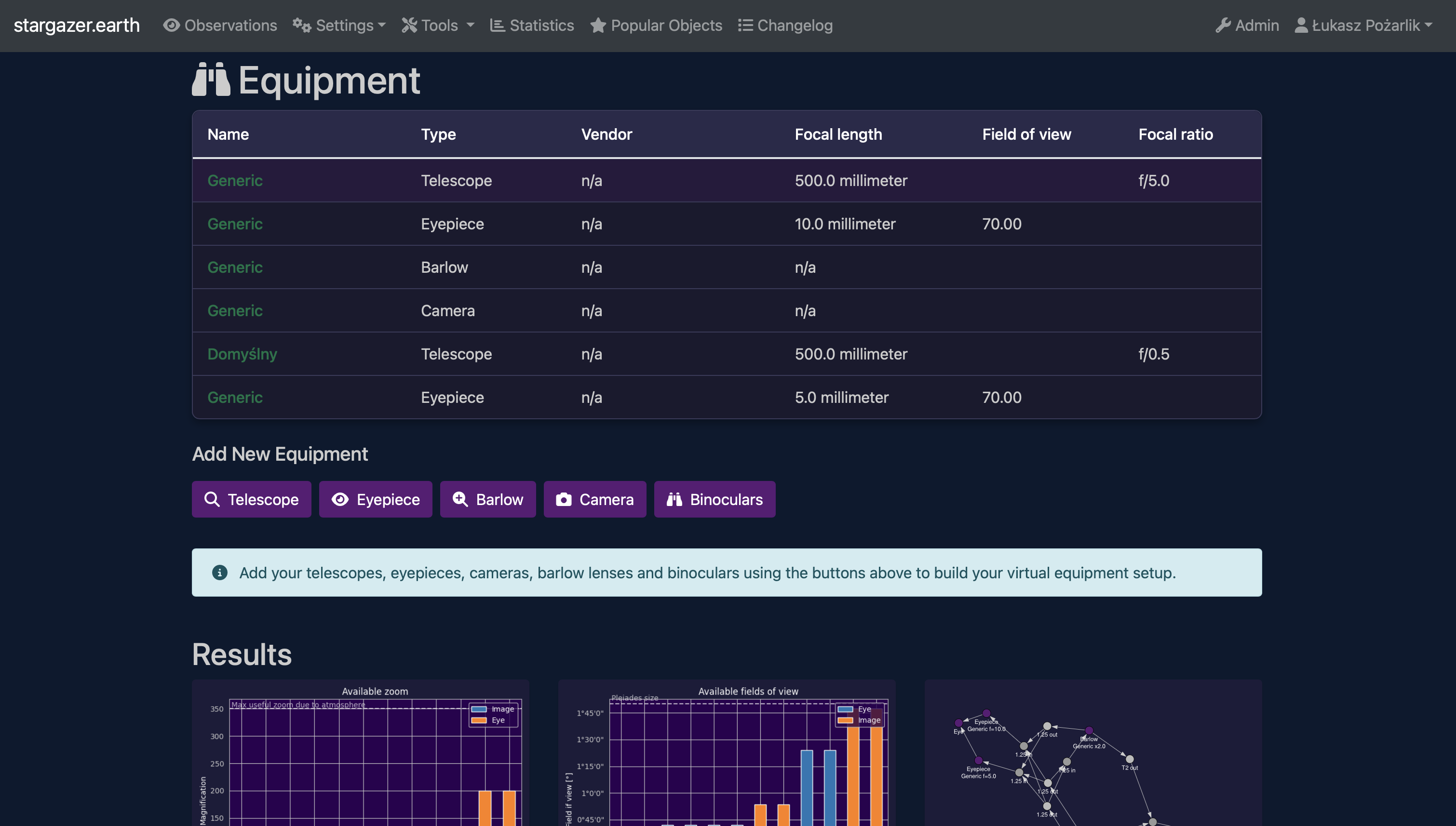The width and height of the screenshot is (1456, 826).
Task: Click the eye icon beside Observations
Action: tap(171, 26)
